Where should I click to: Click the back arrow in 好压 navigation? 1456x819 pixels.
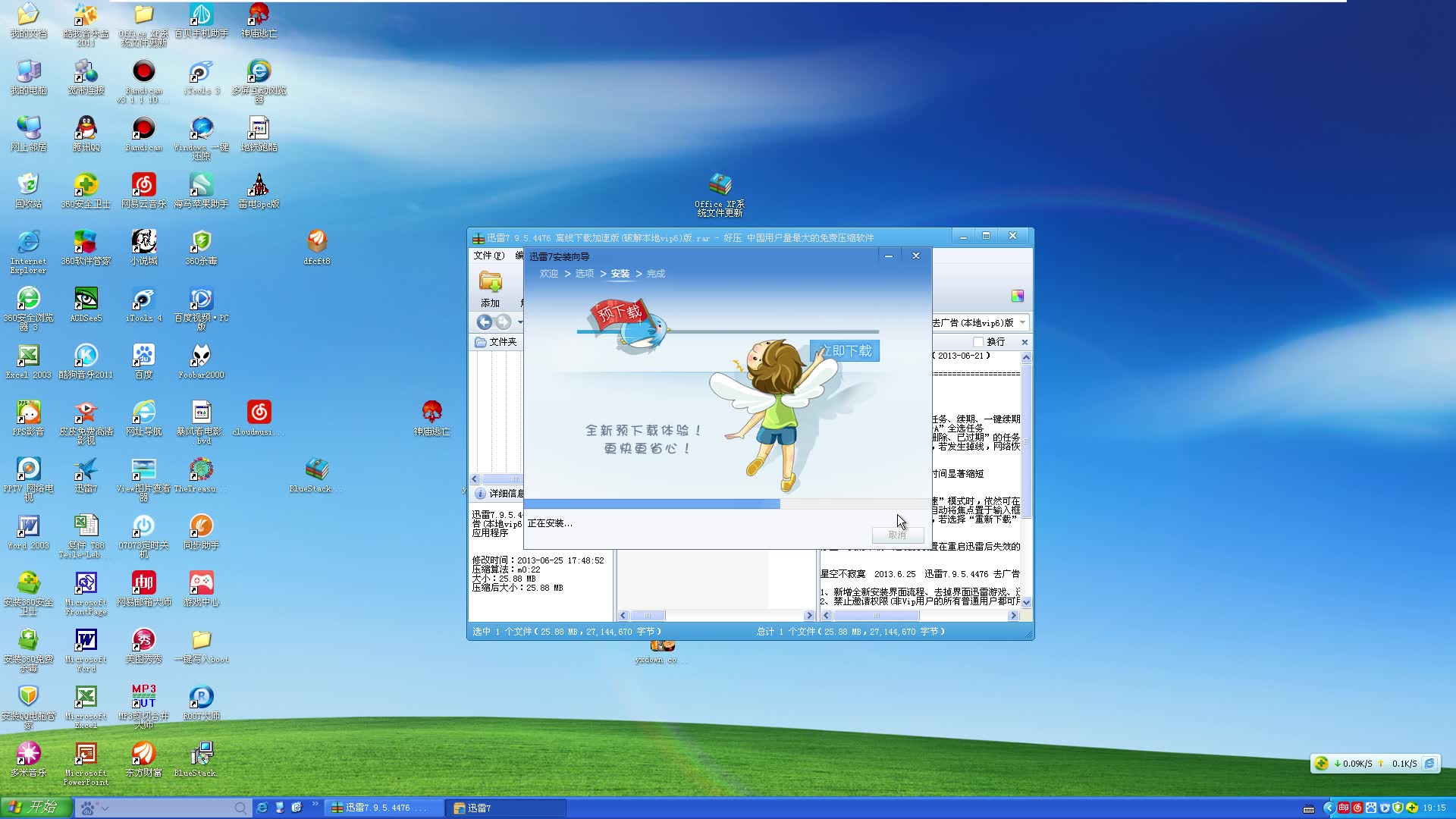(484, 322)
